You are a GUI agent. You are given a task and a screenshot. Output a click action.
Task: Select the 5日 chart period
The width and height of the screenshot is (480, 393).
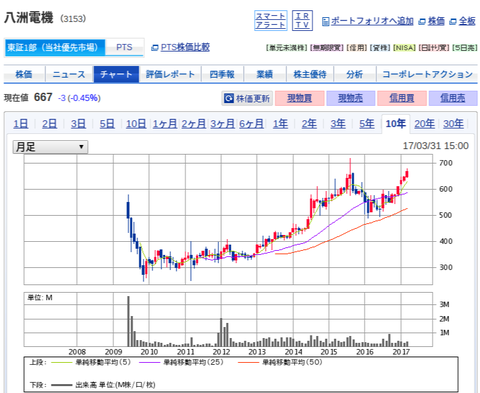tap(107, 124)
